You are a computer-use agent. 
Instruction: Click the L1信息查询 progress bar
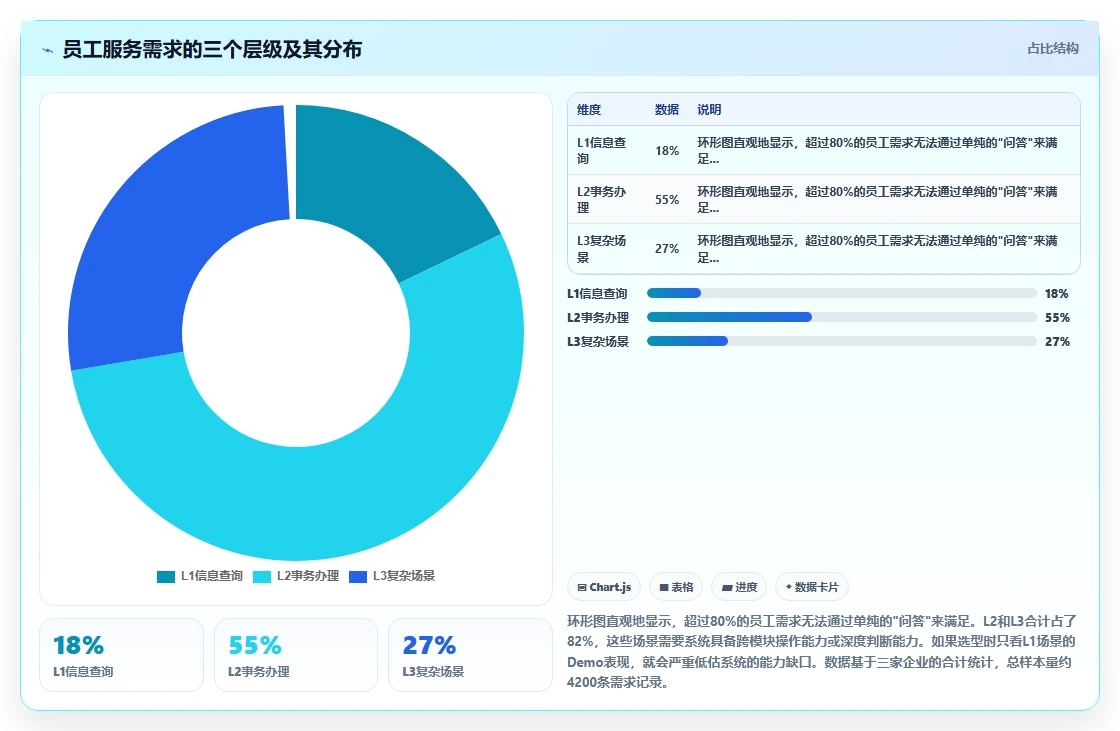coord(841,293)
